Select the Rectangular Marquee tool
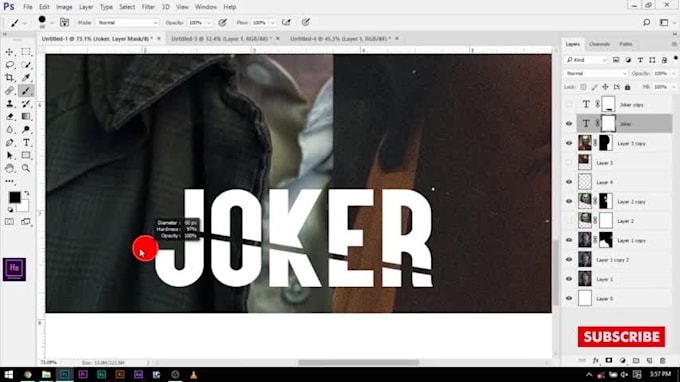Screen dimensions: 680x382 [26, 52]
